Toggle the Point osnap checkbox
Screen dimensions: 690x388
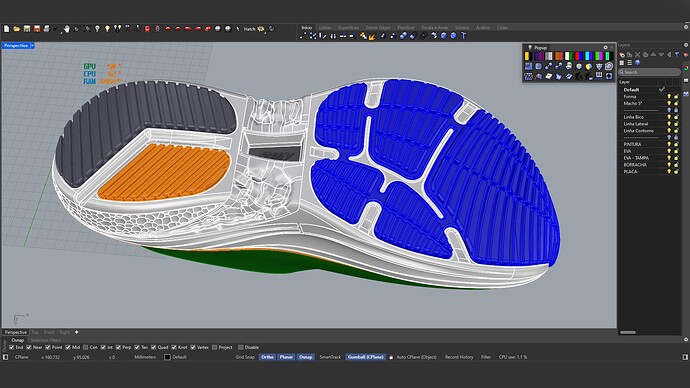(48, 347)
